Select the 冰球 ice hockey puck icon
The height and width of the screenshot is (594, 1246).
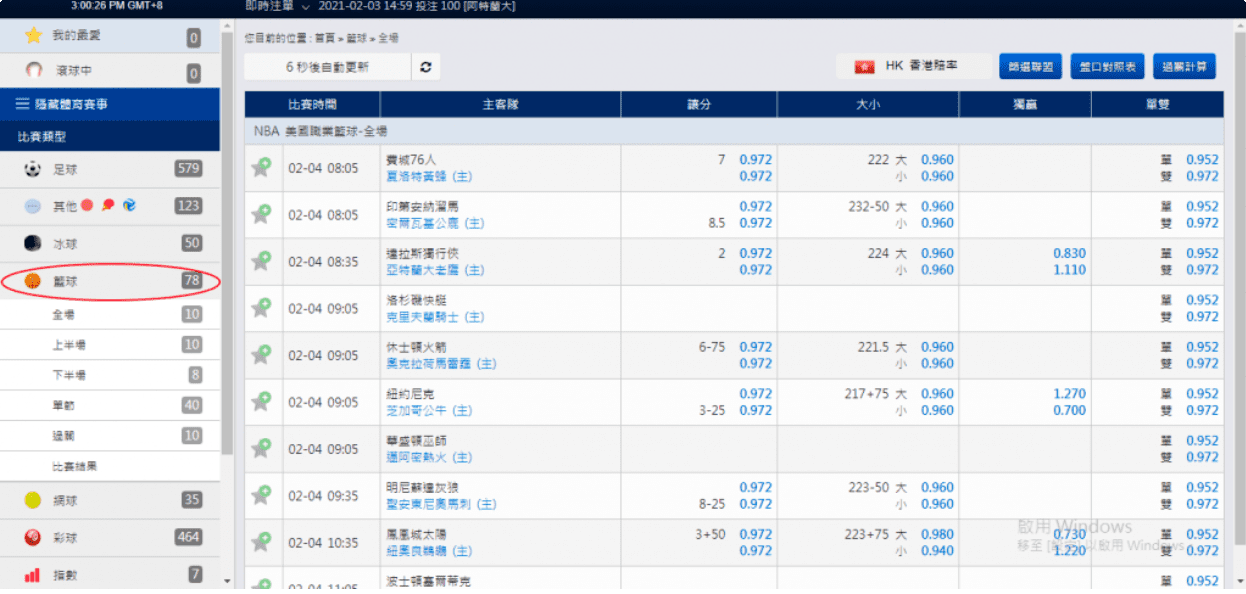tap(33, 244)
